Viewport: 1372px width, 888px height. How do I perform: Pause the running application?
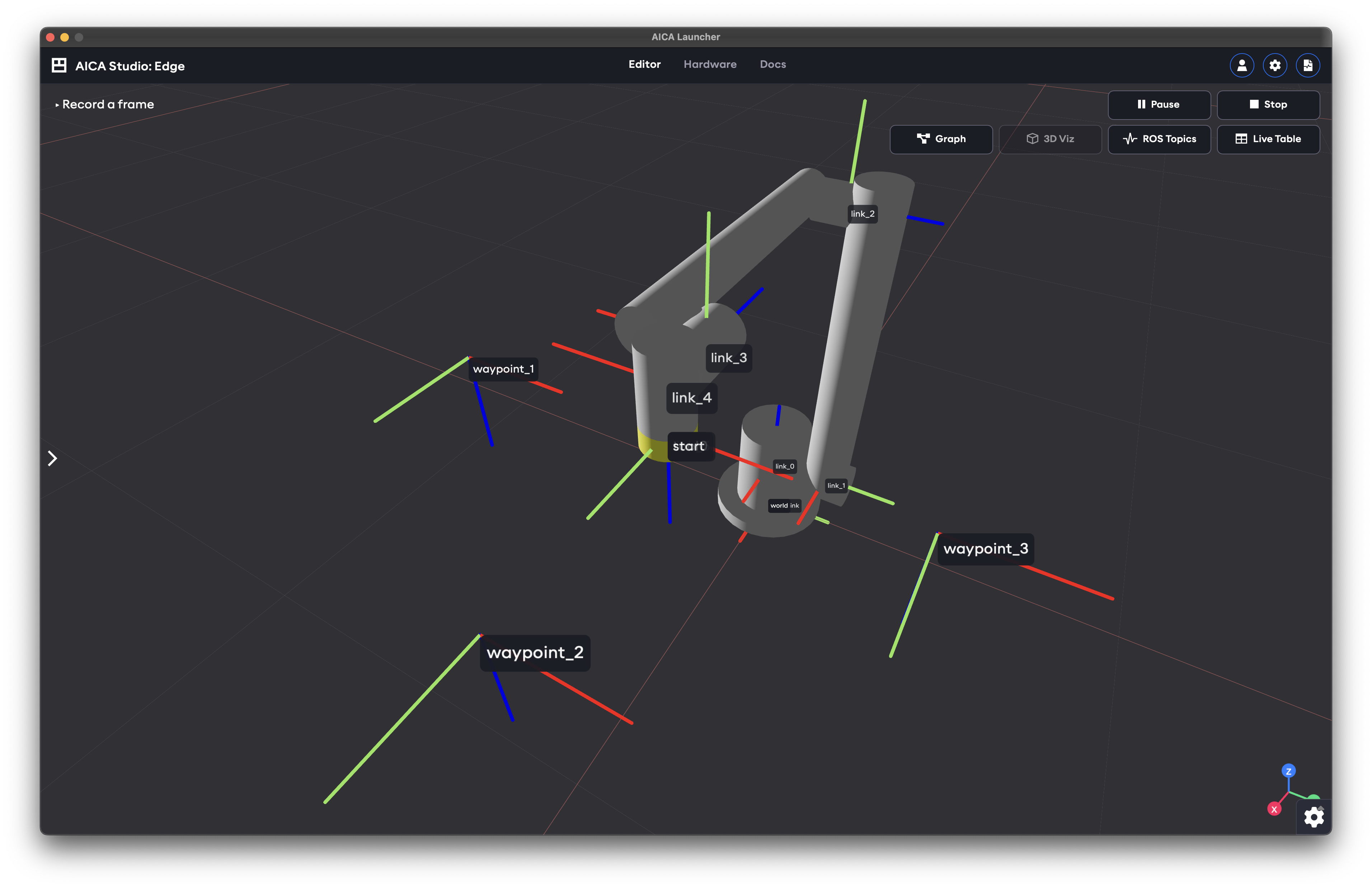point(1159,104)
